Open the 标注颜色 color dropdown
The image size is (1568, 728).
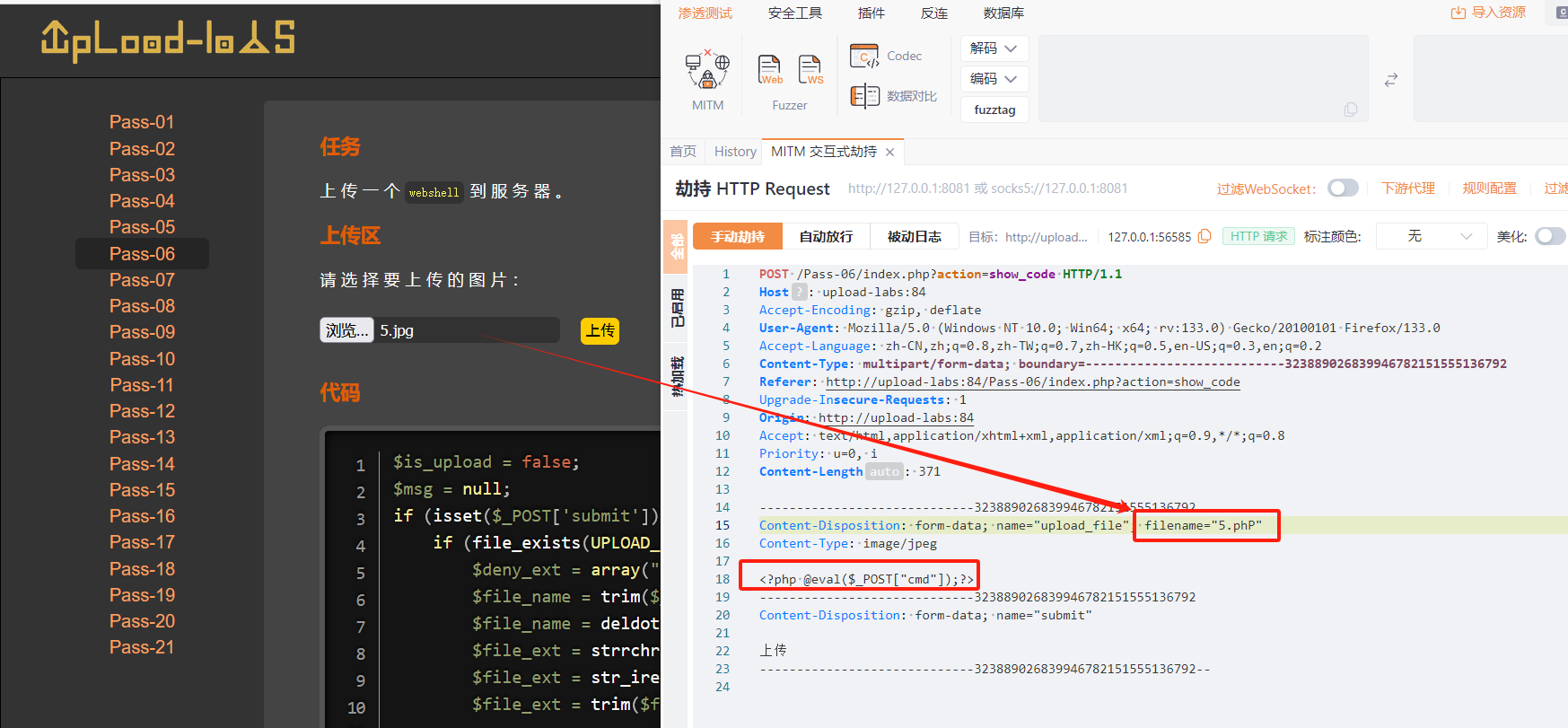[1430, 236]
